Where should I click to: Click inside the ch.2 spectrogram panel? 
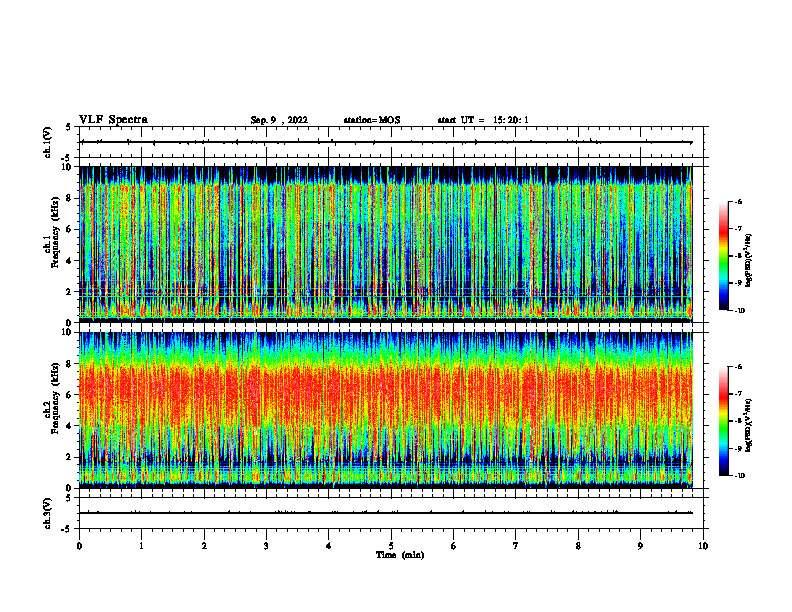(386, 410)
